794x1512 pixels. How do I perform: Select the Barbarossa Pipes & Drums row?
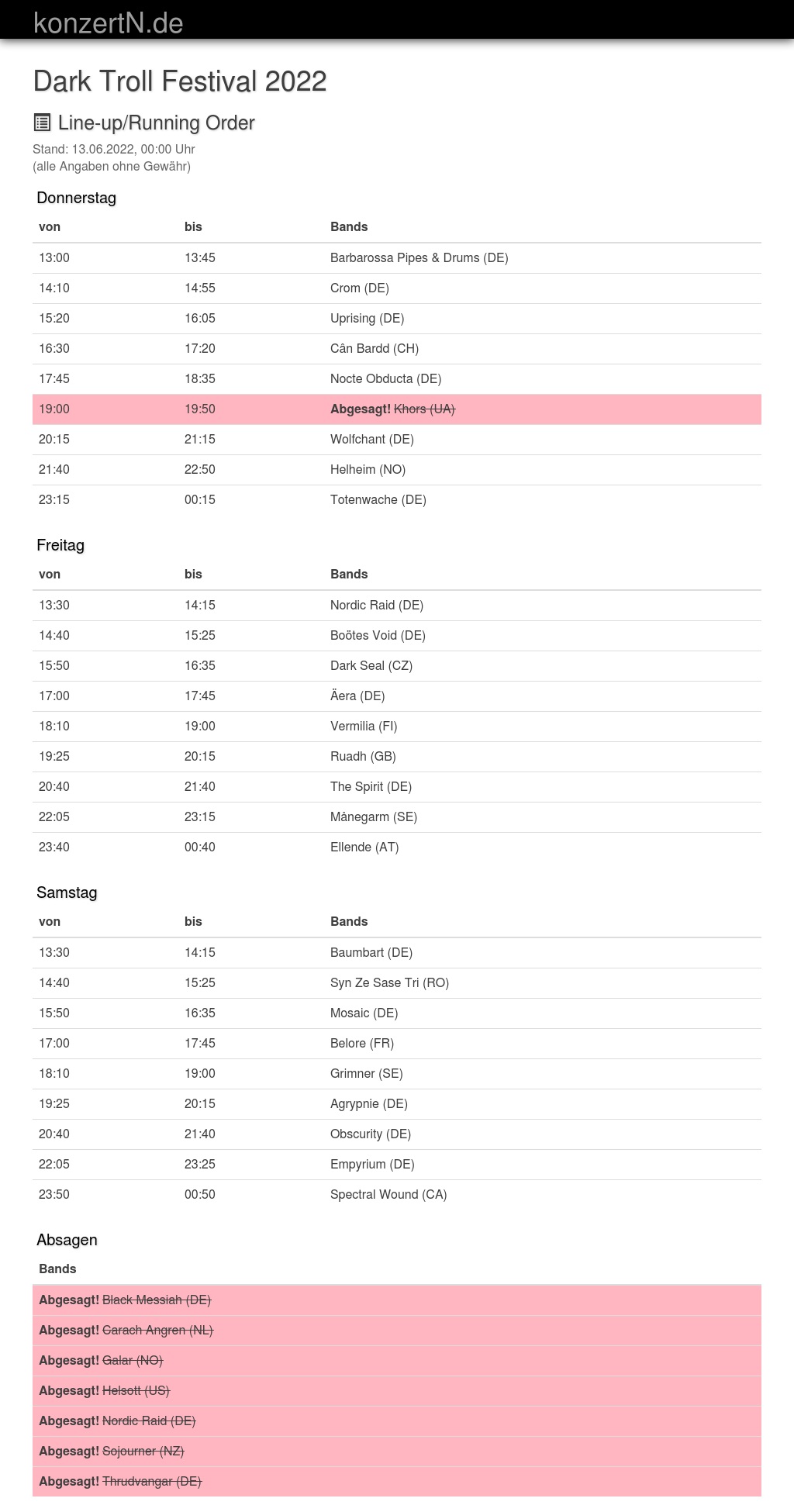point(419,258)
